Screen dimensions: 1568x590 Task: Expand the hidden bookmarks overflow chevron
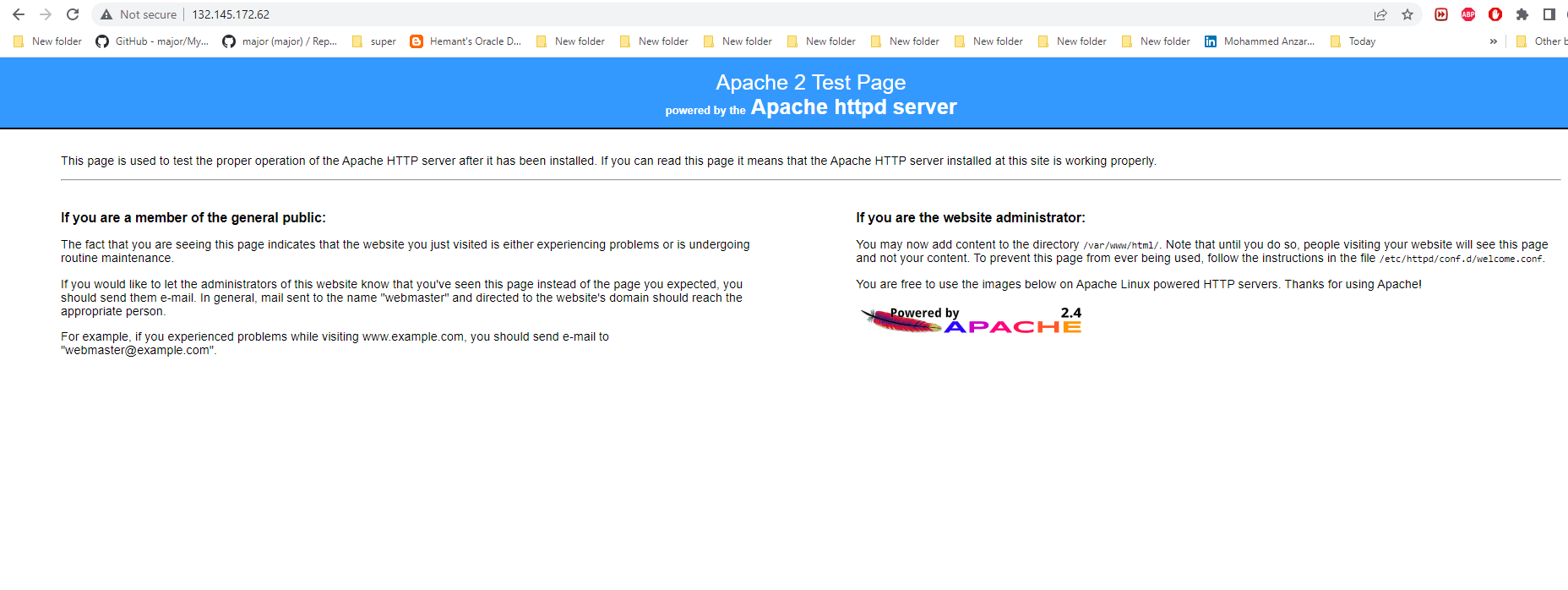(1494, 41)
